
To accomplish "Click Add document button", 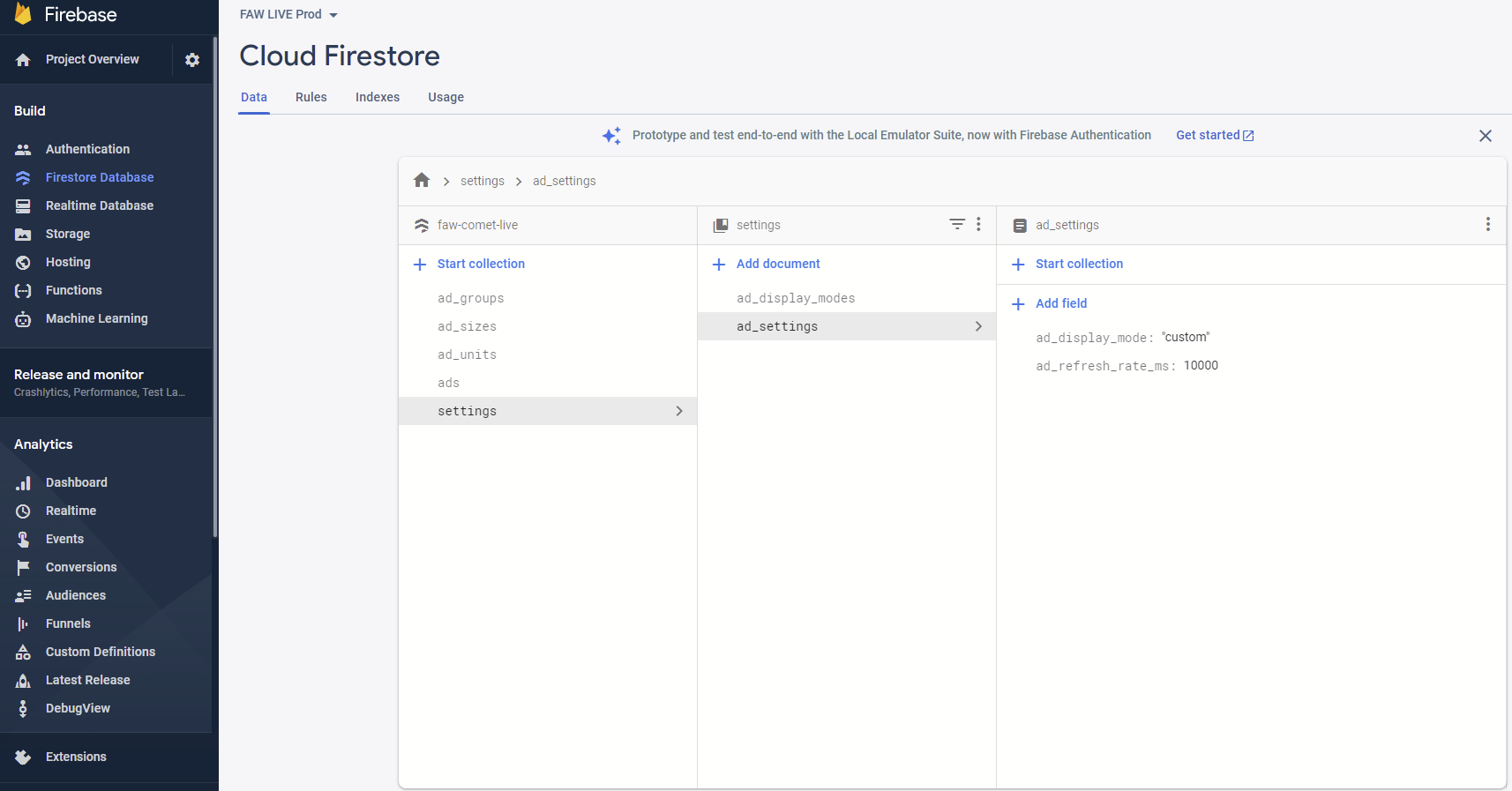I will click(x=777, y=264).
